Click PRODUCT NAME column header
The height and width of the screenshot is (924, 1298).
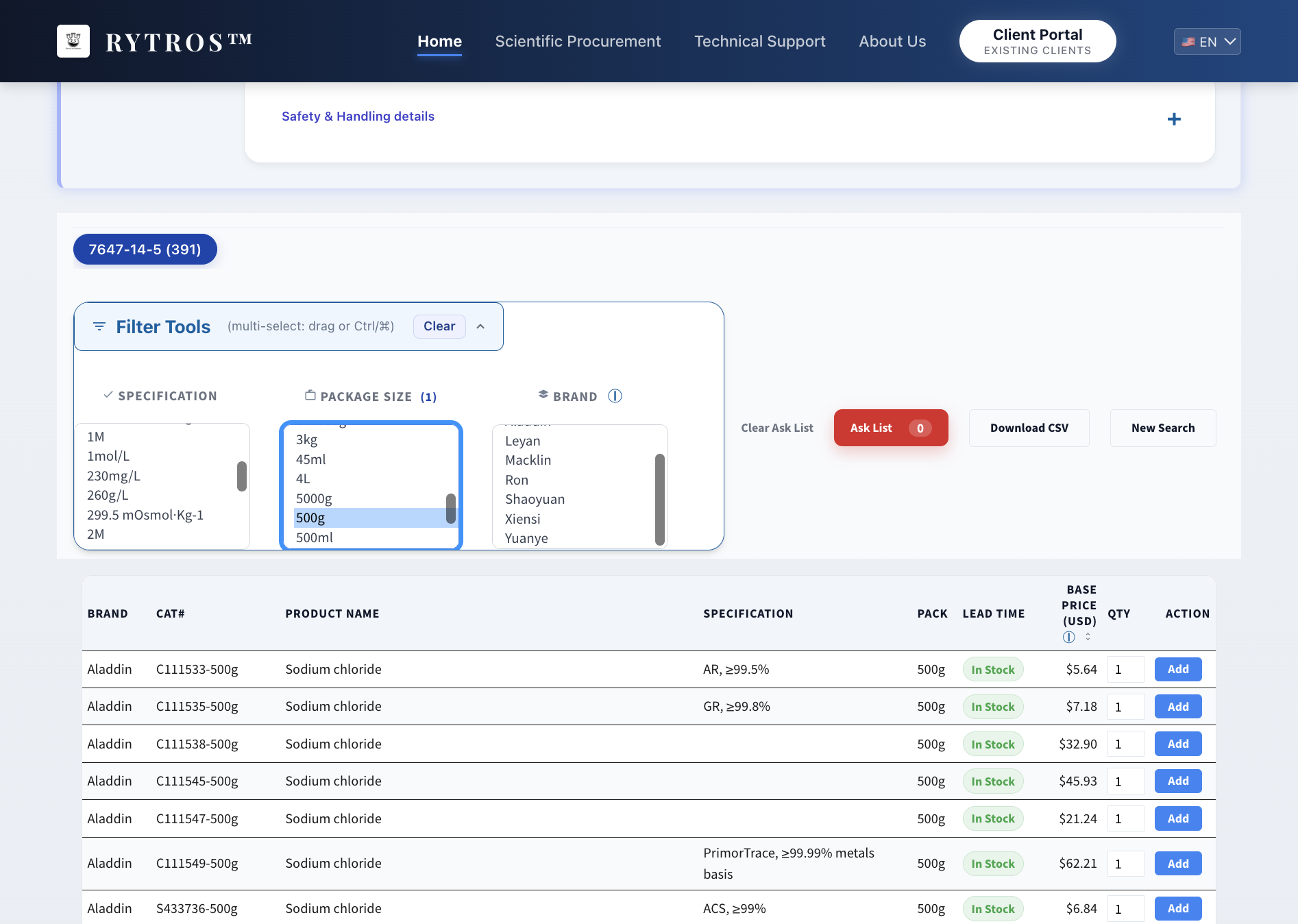pyautogui.click(x=332, y=613)
